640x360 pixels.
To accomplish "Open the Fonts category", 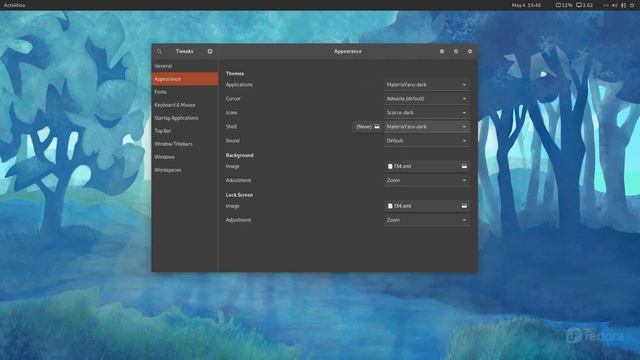I will coord(185,92).
